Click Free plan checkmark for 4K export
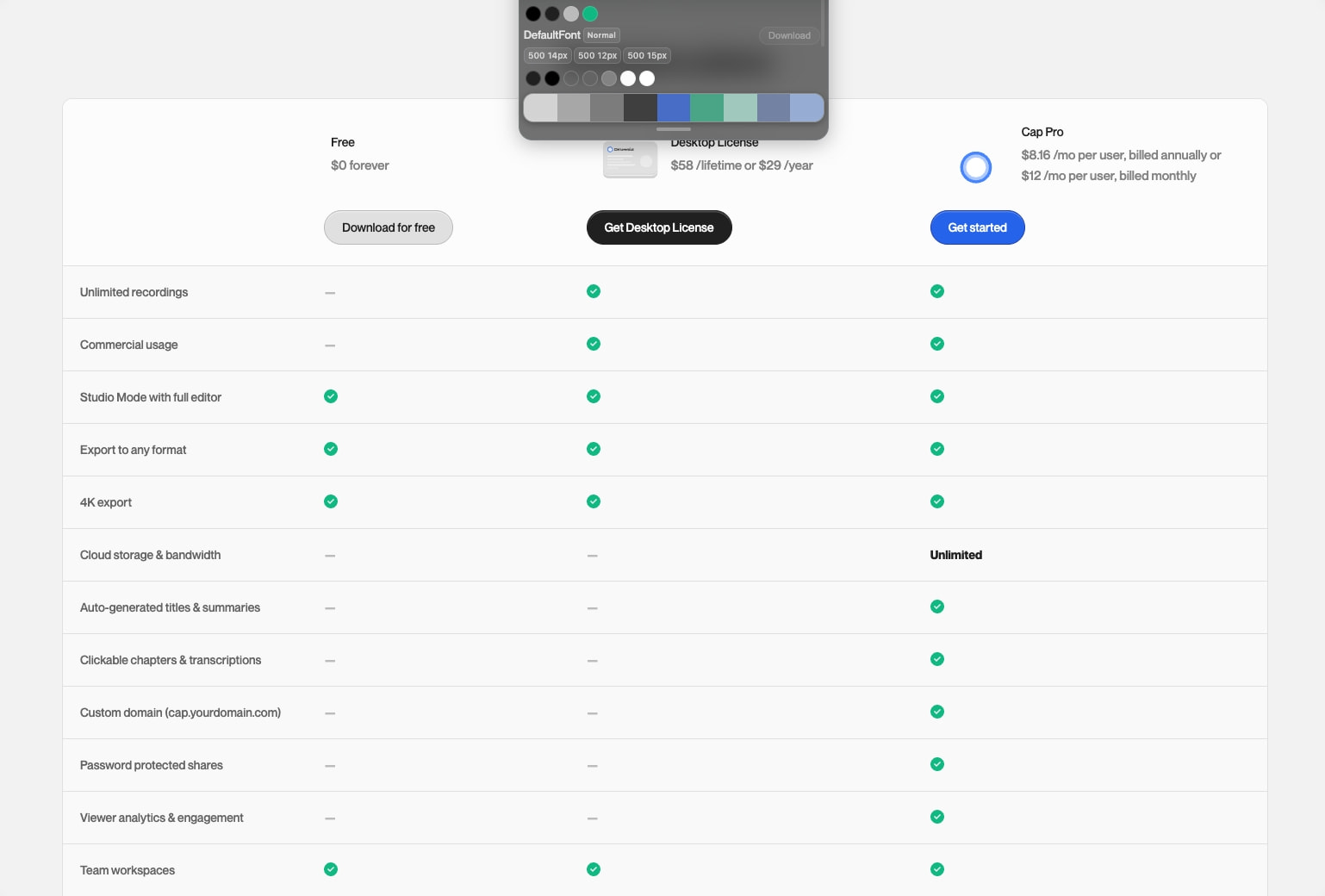 (331, 501)
